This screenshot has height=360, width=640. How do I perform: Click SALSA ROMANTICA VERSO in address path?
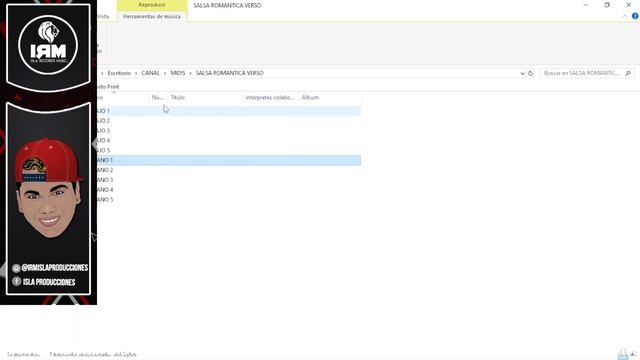coord(229,73)
